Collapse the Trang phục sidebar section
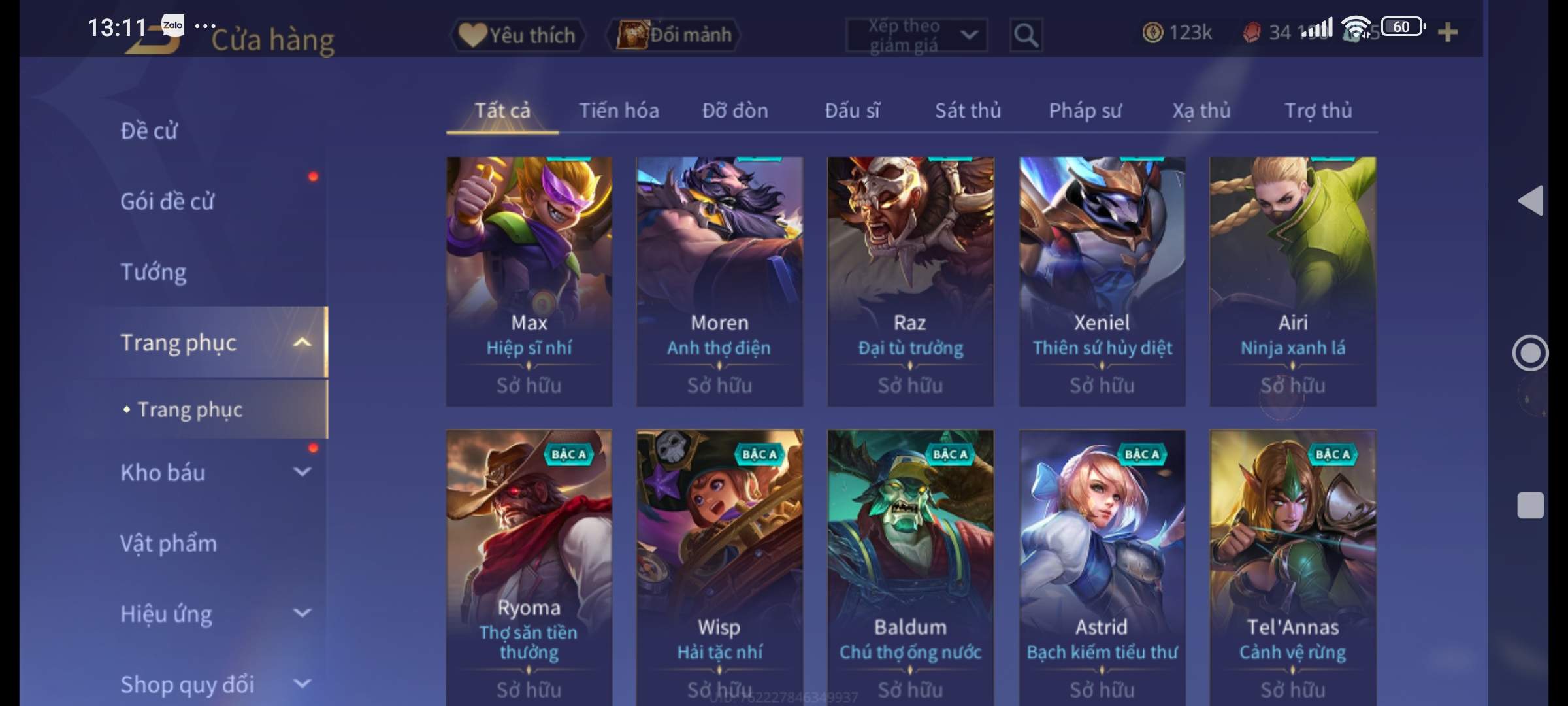This screenshot has height=706, width=1568. click(302, 342)
